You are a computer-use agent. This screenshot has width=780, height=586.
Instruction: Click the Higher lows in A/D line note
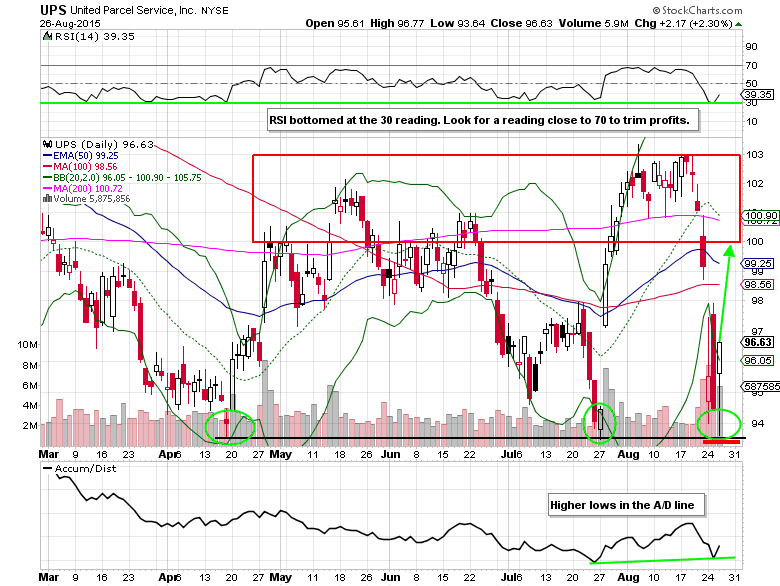(x=627, y=505)
